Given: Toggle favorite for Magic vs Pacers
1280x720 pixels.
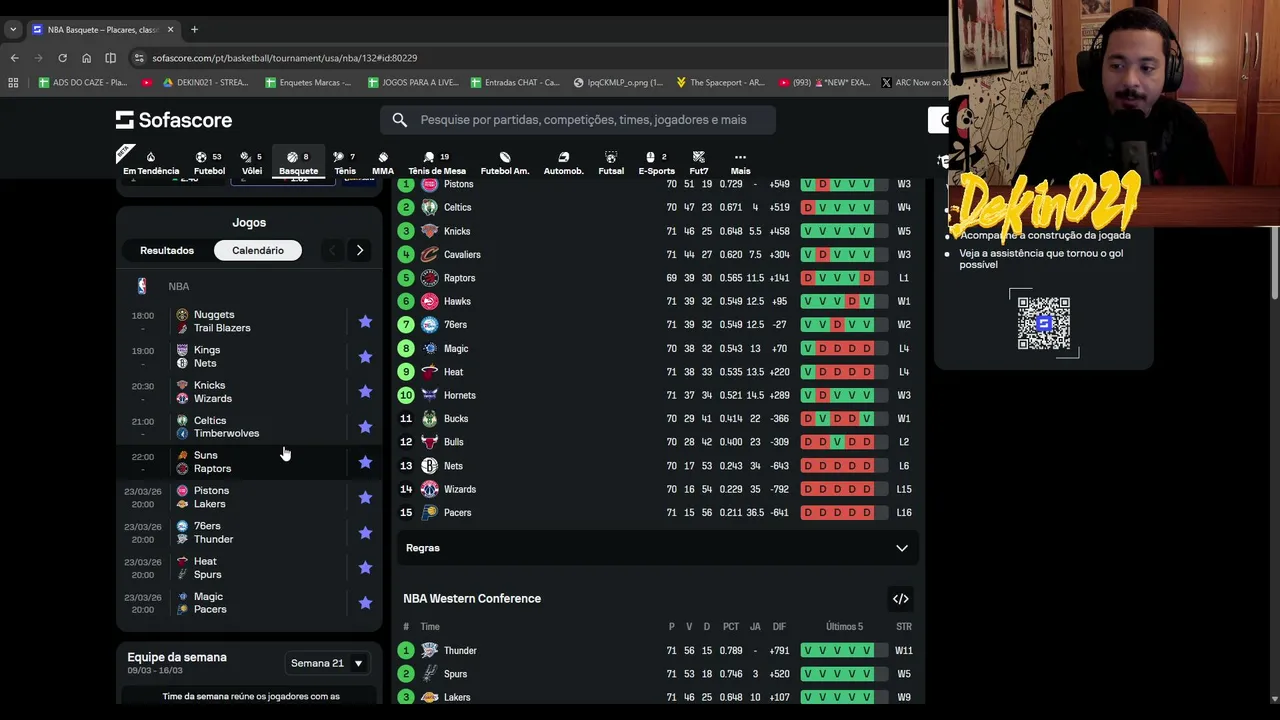Looking at the screenshot, I should click(365, 603).
